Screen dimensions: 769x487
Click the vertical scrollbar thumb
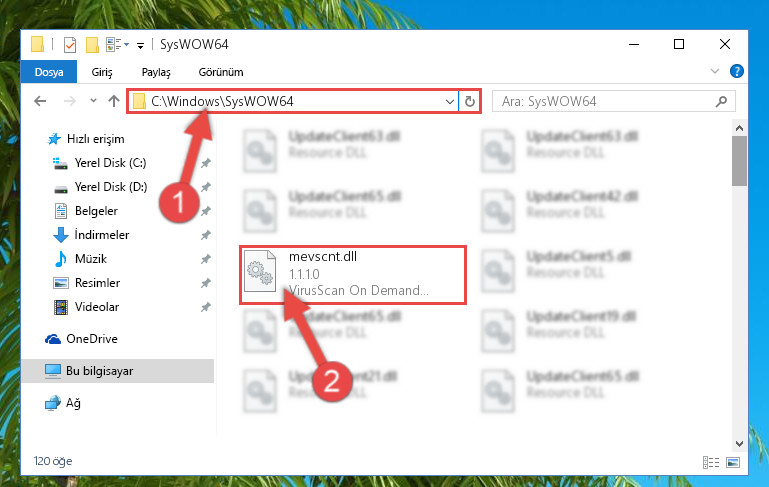(739, 161)
